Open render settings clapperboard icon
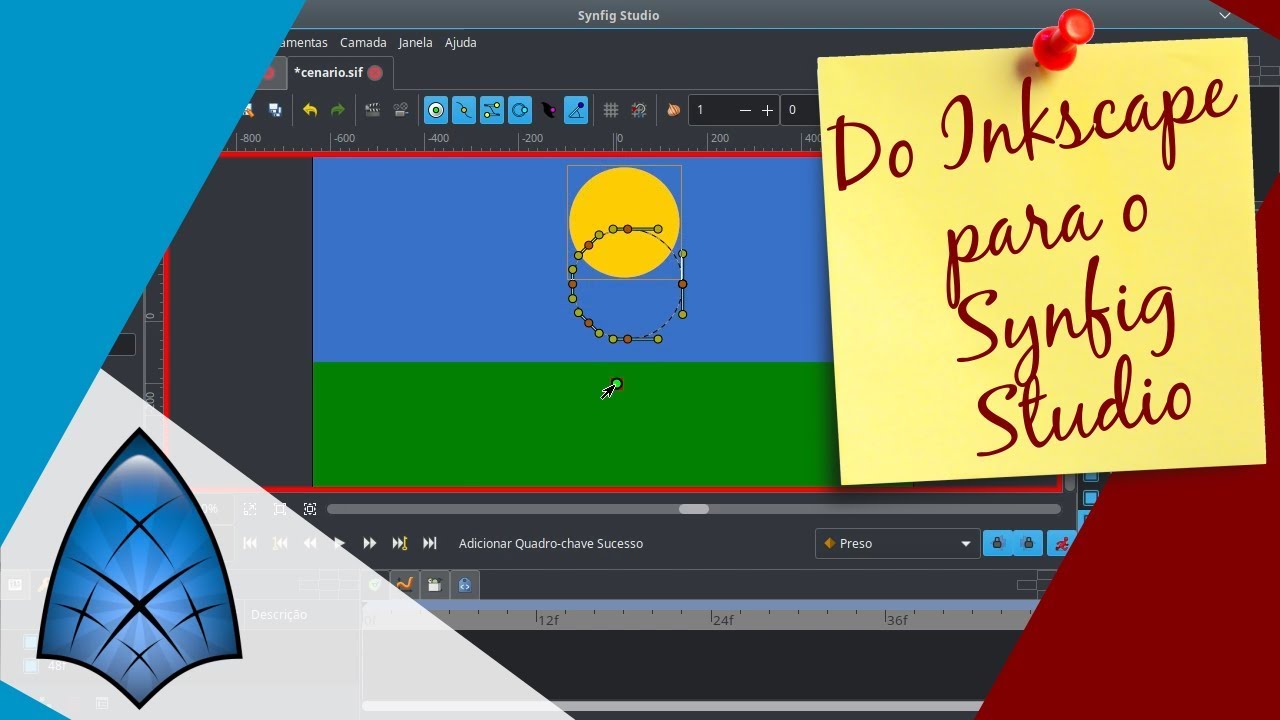 point(373,110)
